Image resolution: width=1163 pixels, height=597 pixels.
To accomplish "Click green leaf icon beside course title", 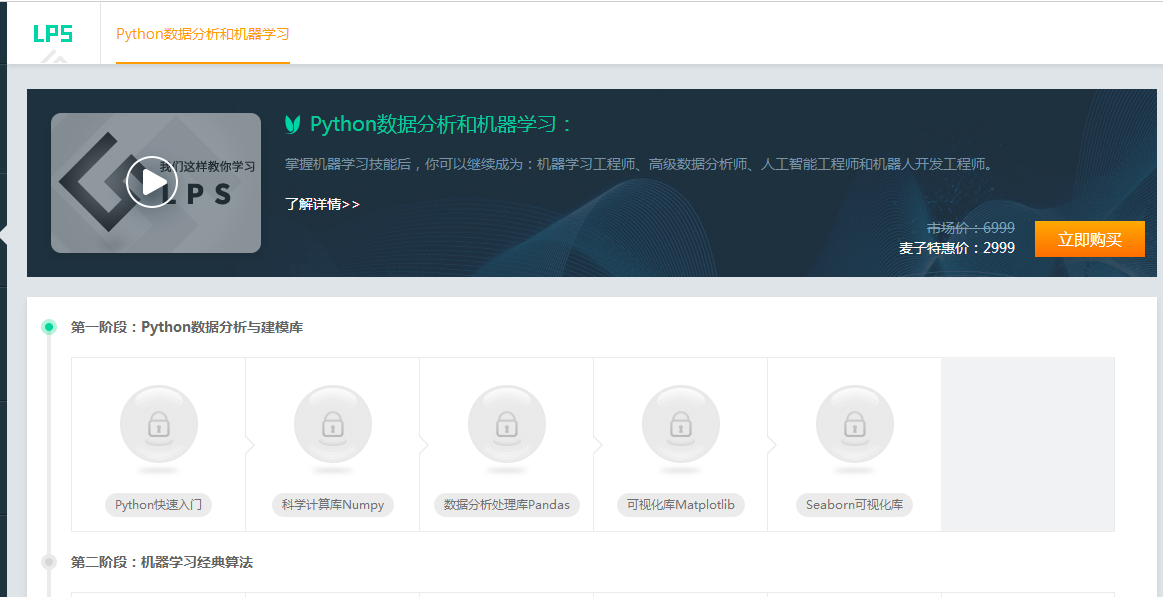I will click(293, 124).
